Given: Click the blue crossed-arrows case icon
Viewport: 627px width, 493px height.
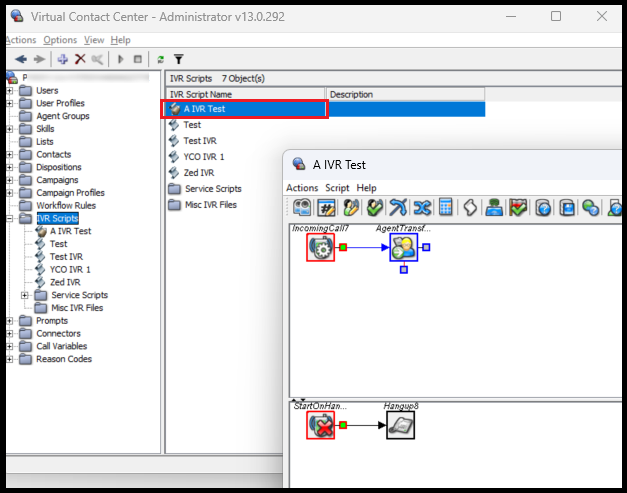Looking at the screenshot, I should pyautogui.click(x=422, y=208).
